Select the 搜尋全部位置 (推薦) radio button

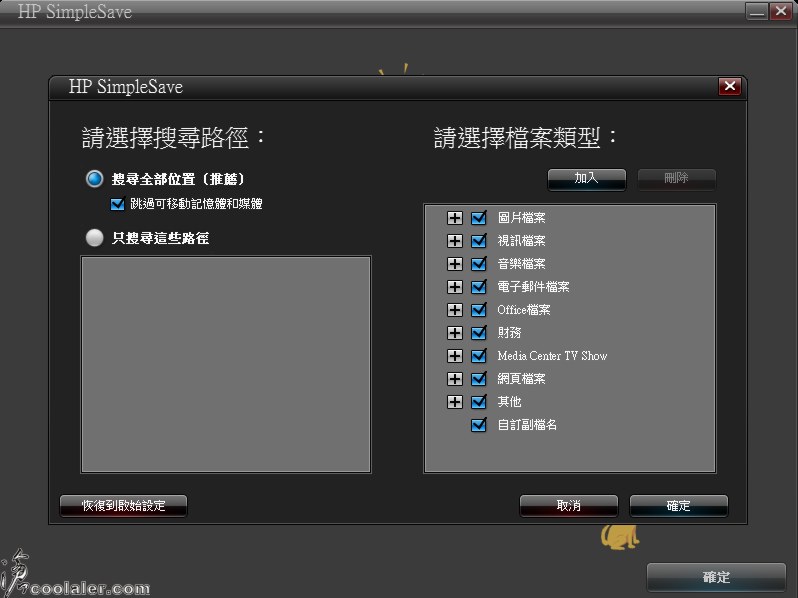coord(95,179)
